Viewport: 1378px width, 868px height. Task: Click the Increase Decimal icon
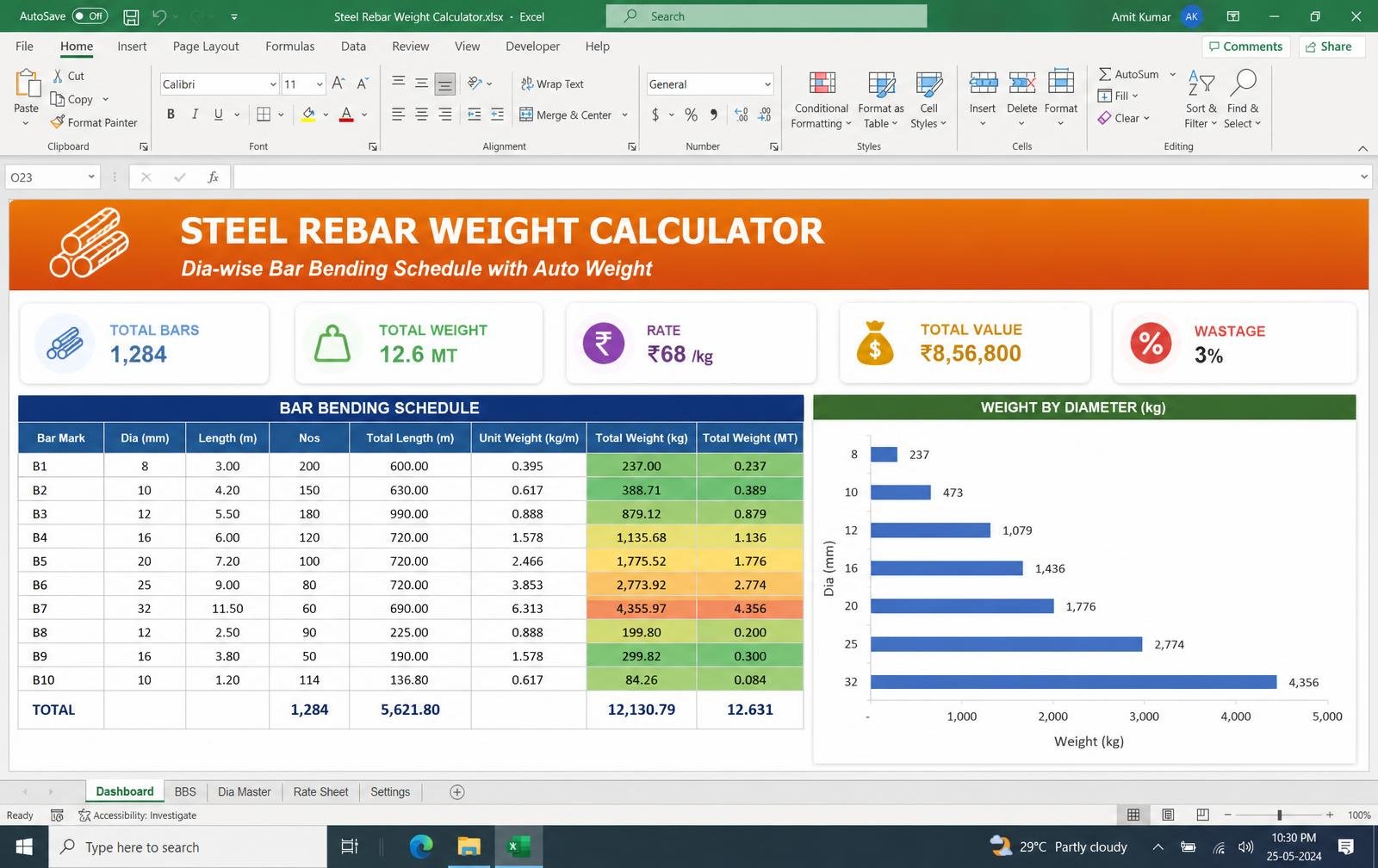click(741, 115)
